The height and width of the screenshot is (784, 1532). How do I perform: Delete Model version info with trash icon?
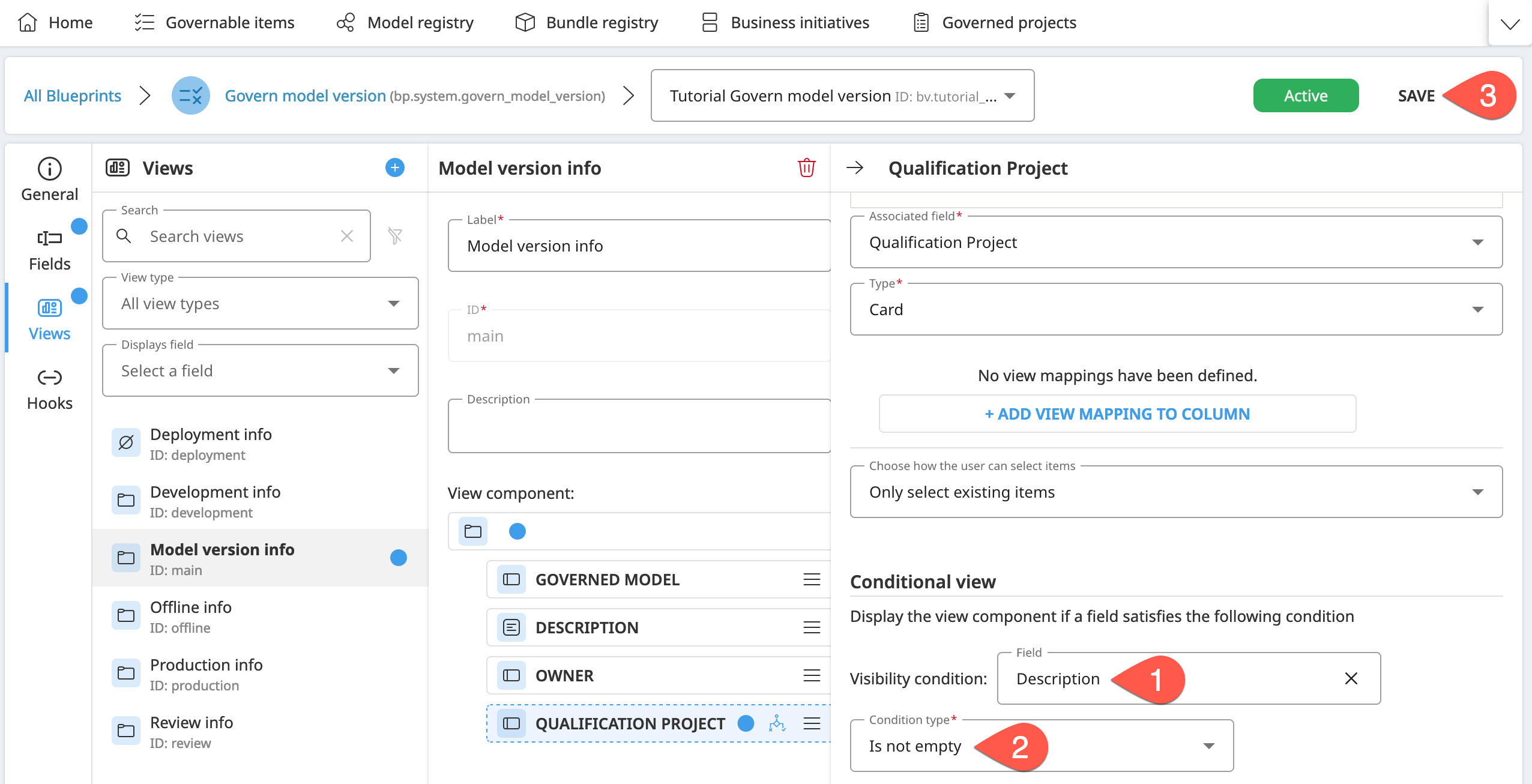click(x=806, y=167)
